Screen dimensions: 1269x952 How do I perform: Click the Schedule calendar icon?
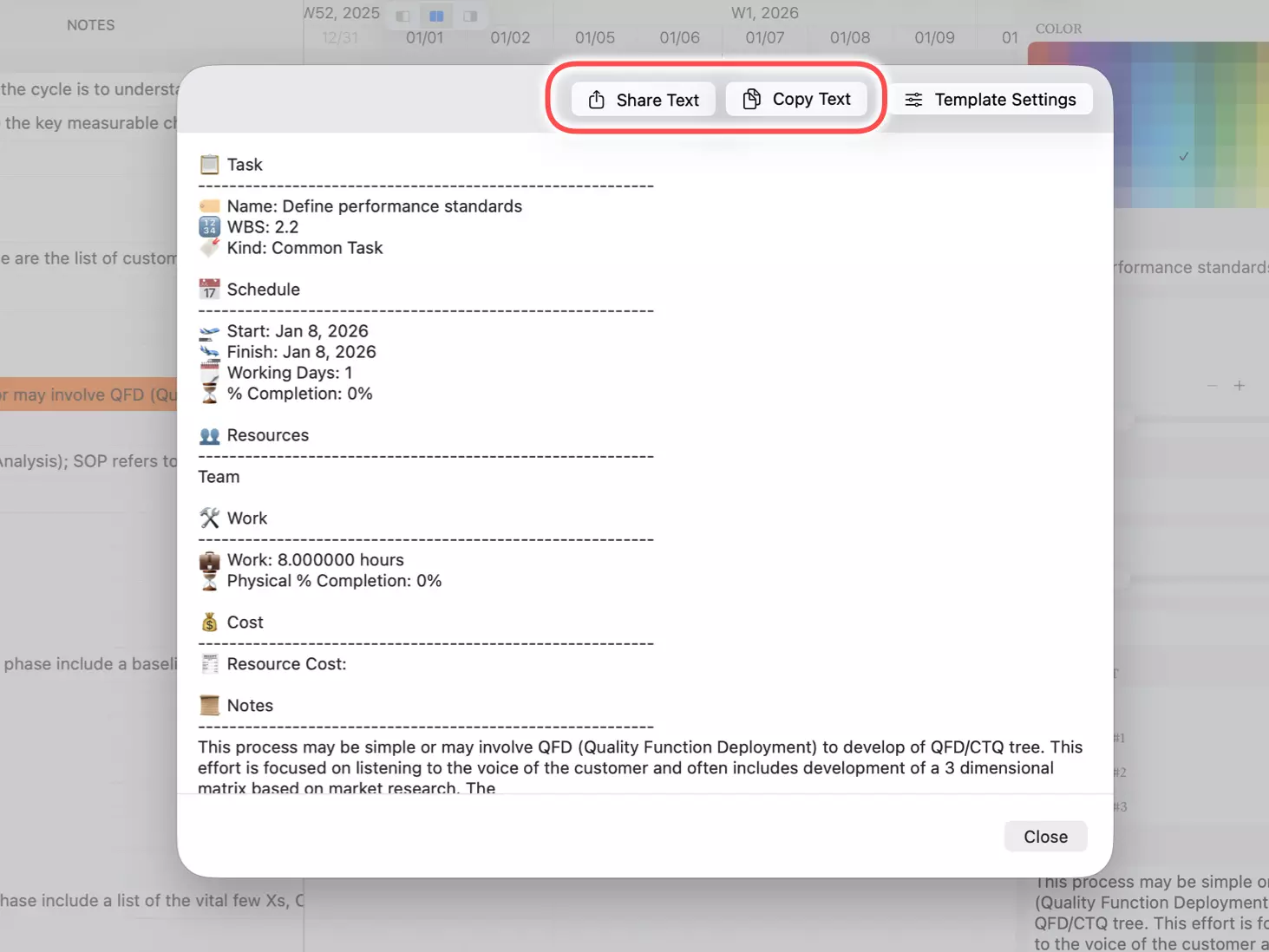click(209, 289)
